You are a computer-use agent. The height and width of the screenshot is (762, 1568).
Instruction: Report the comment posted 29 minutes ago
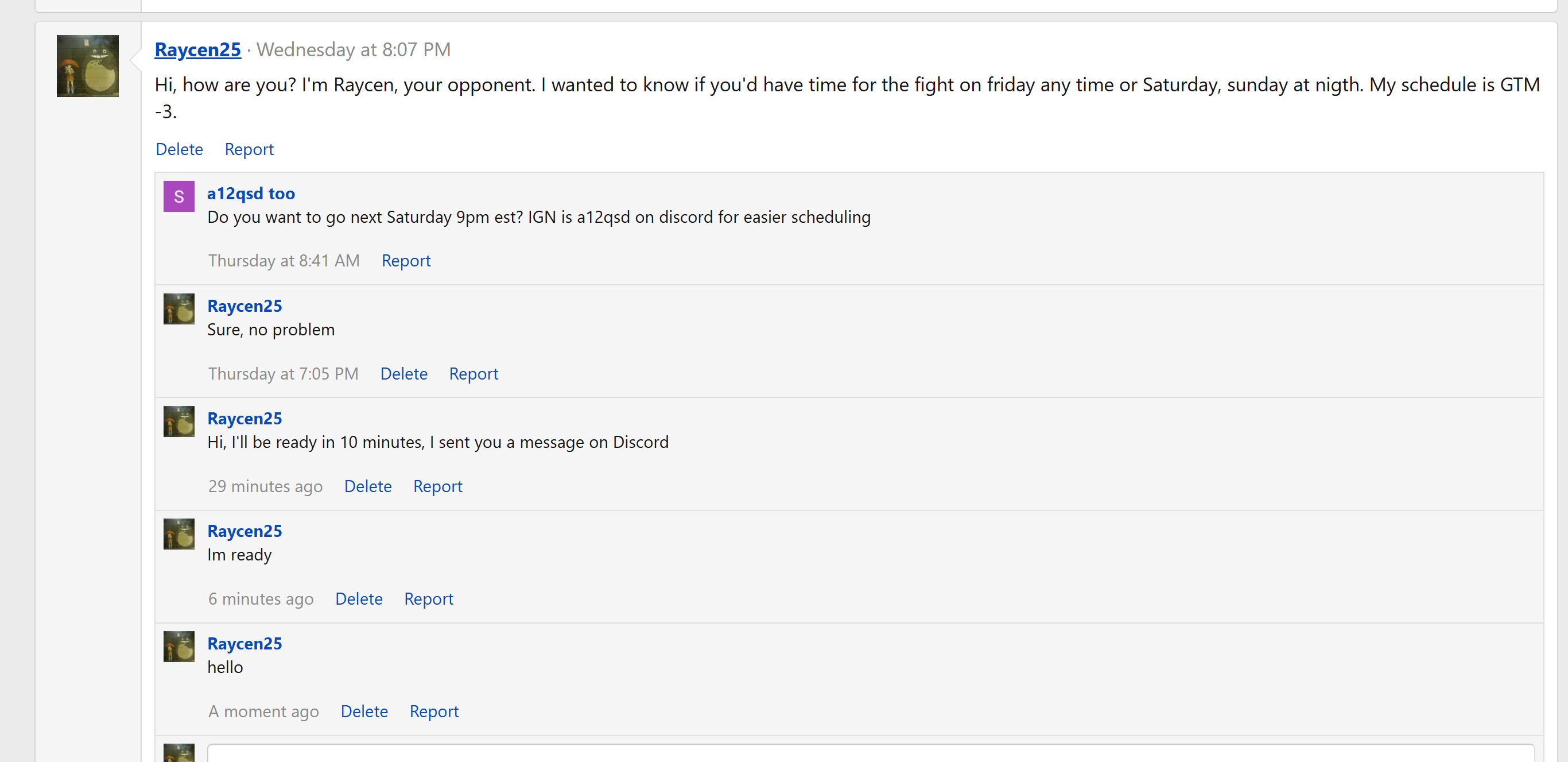(438, 486)
